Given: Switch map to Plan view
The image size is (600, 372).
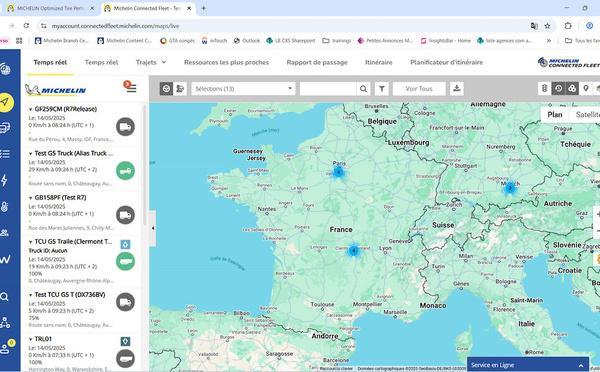Looking at the screenshot, I should point(555,114).
